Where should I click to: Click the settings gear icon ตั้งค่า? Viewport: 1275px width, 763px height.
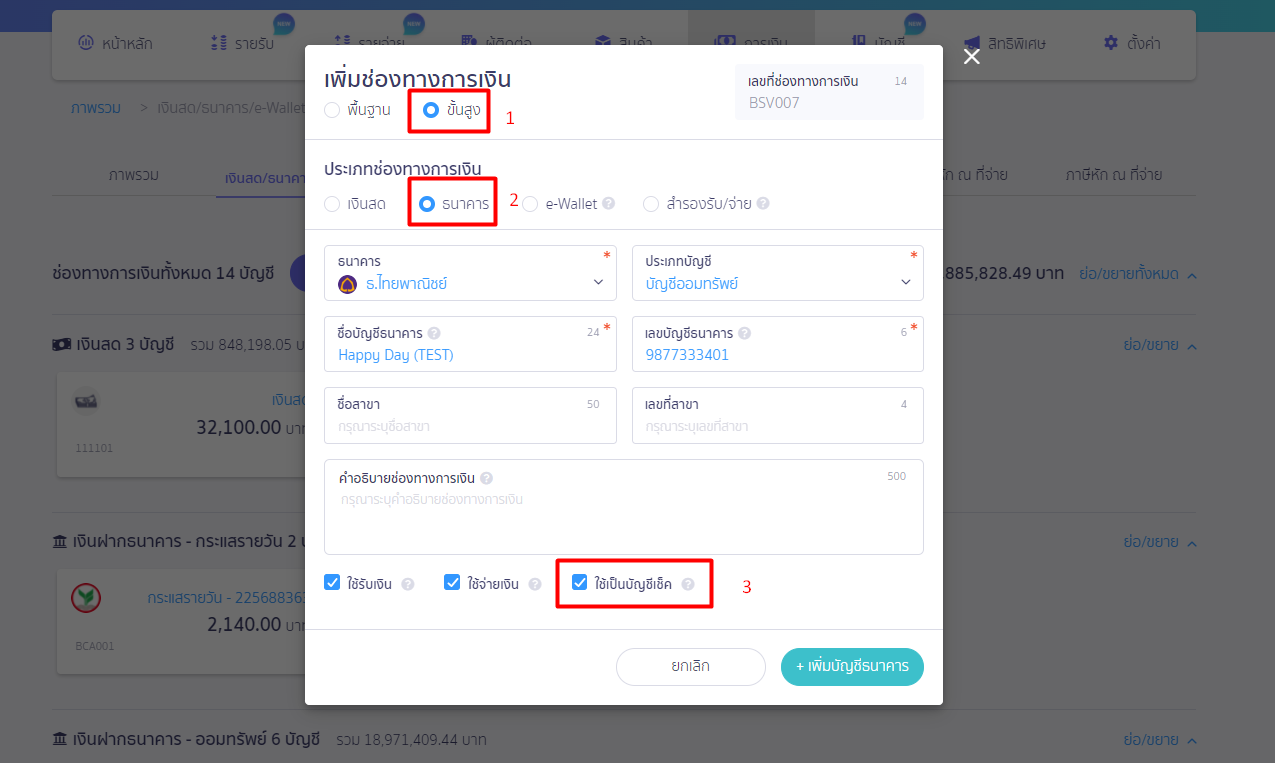pyautogui.click(x=1110, y=43)
